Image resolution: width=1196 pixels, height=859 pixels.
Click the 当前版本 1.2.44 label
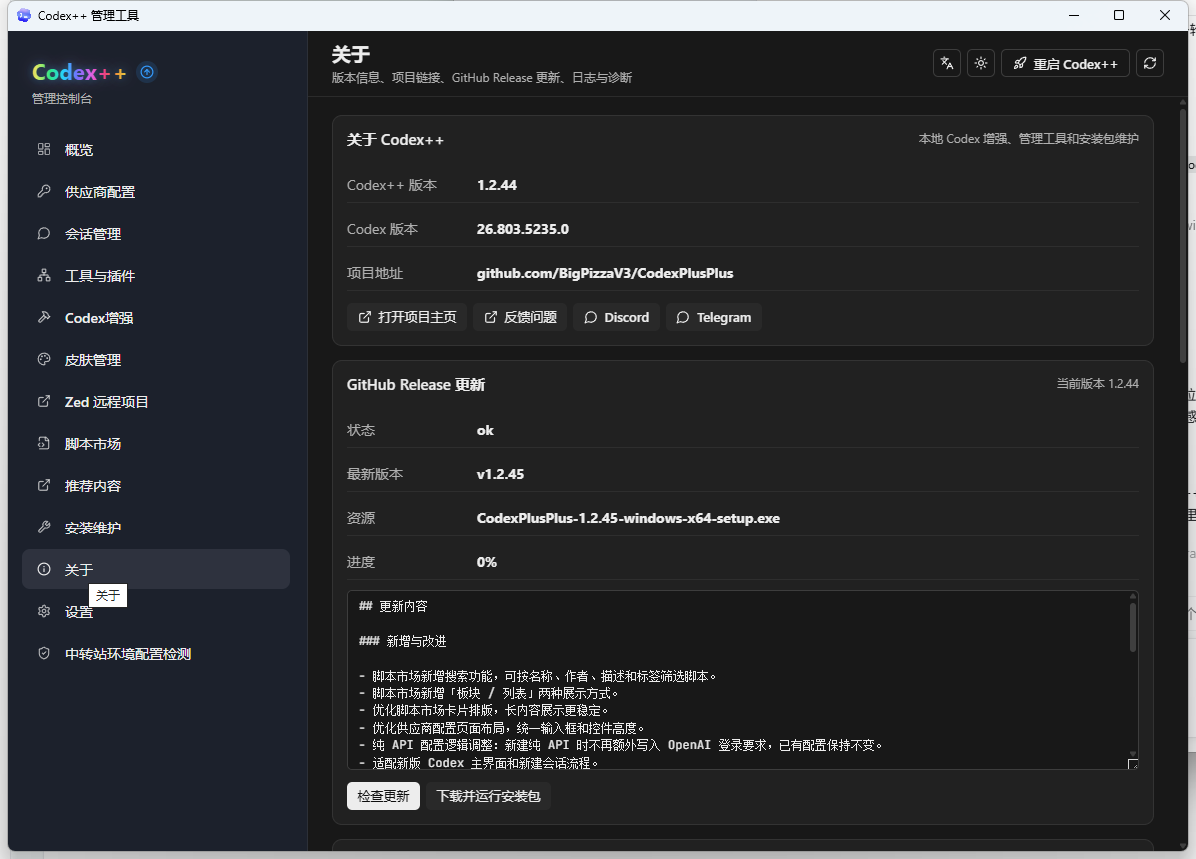tap(1097, 384)
